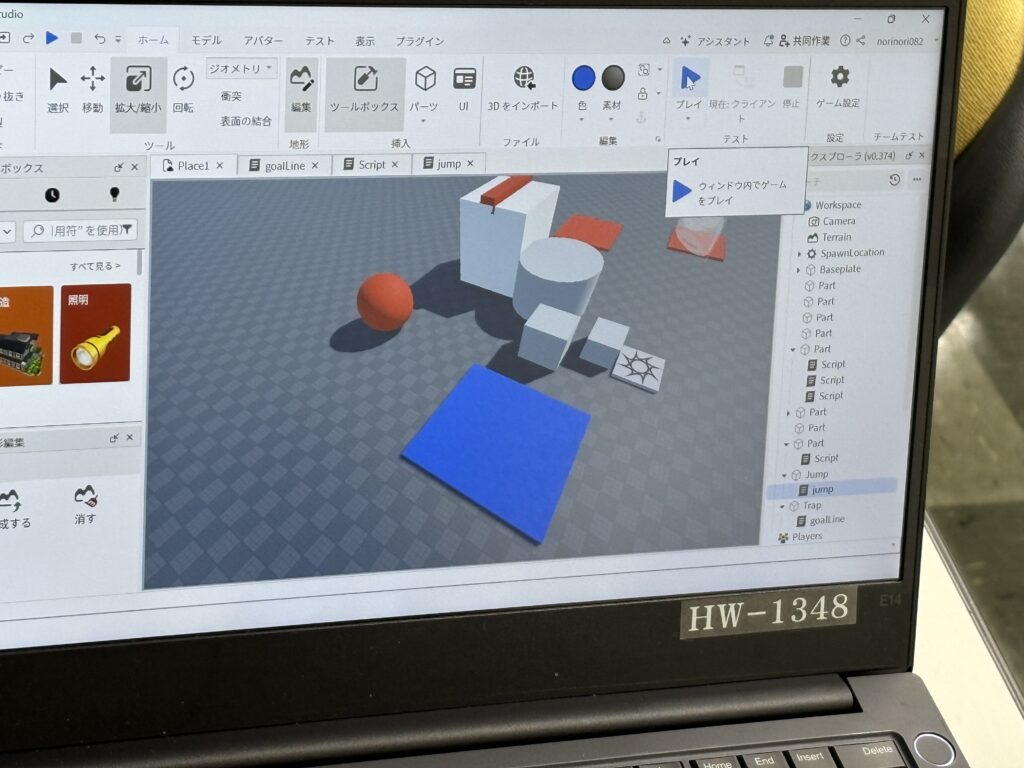Open the Toolbox search filter icon

126,230
